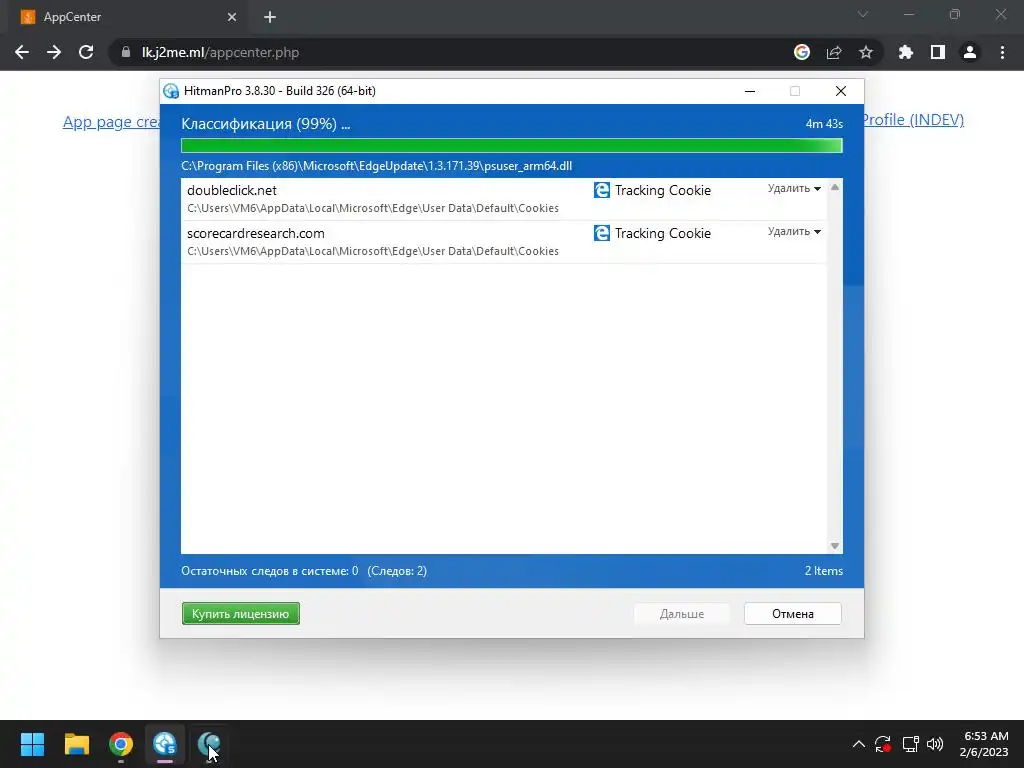Select the doubleclick.net entry

pos(504,199)
